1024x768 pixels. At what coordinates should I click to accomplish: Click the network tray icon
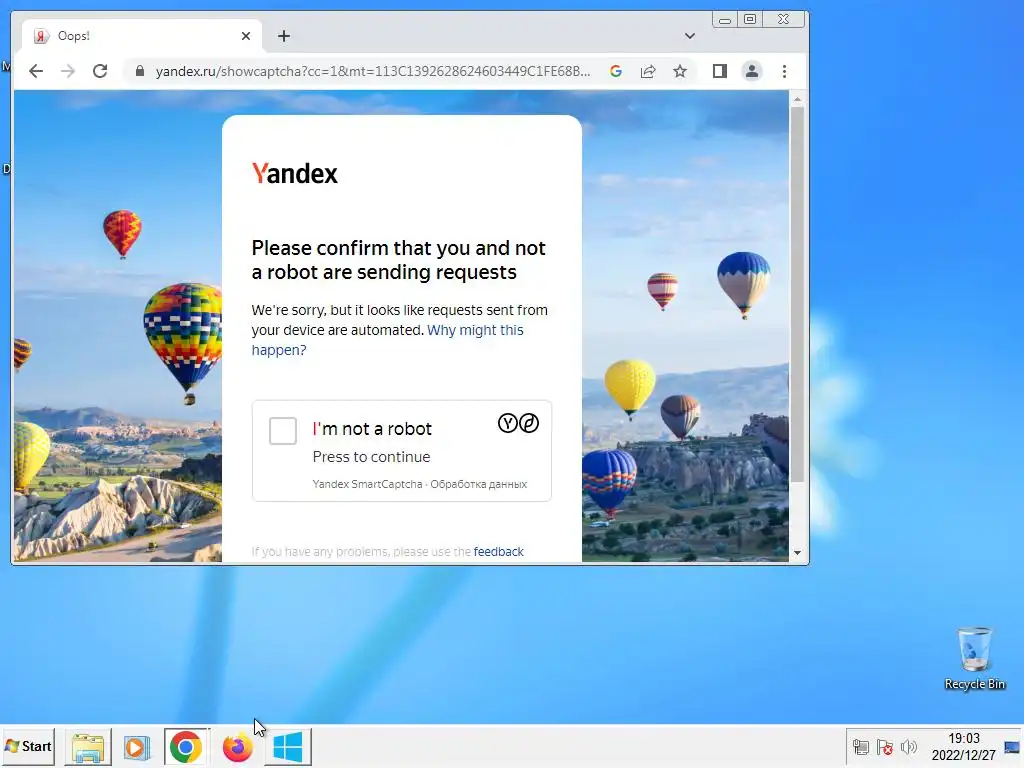coord(861,746)
